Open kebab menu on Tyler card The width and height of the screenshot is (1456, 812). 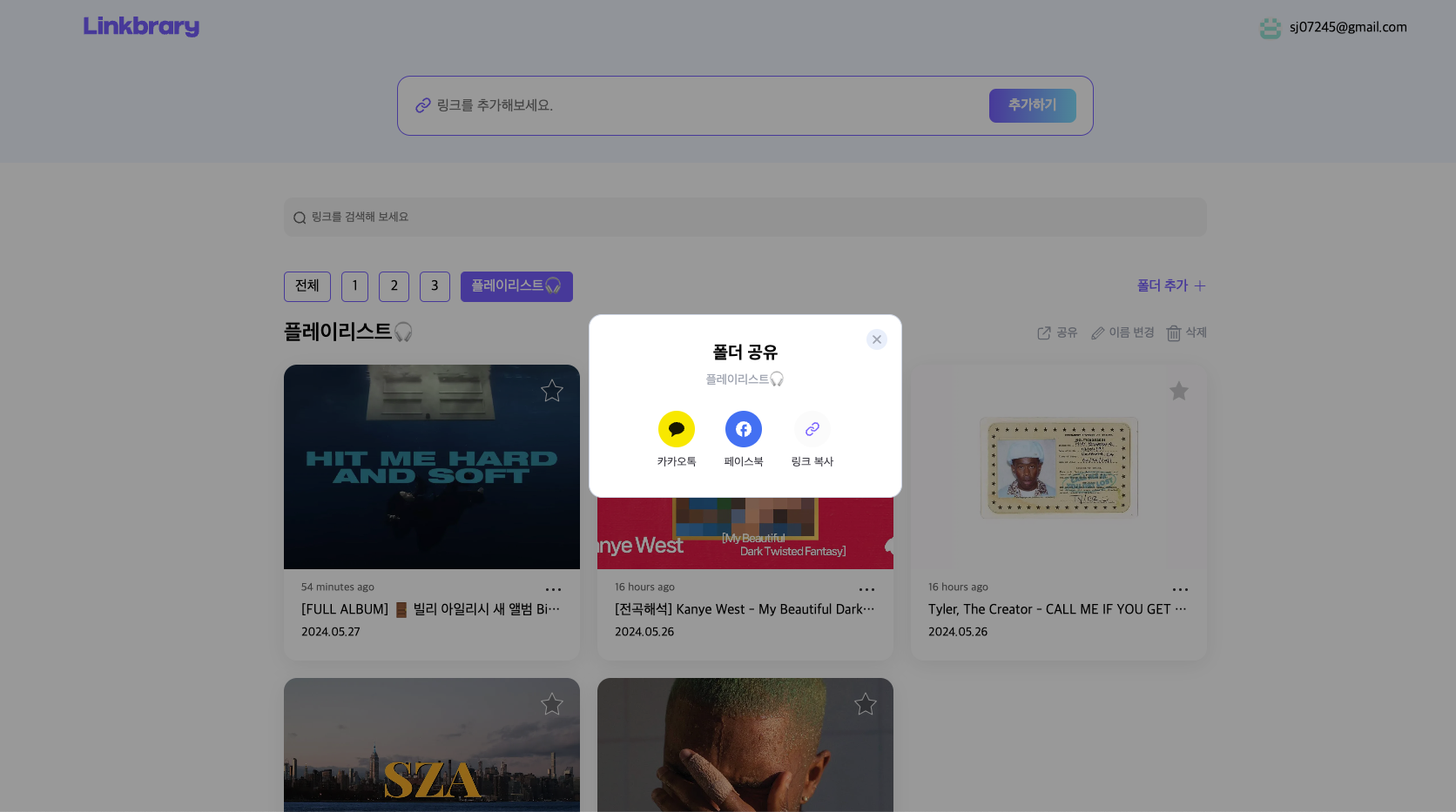pos(1181,589)
